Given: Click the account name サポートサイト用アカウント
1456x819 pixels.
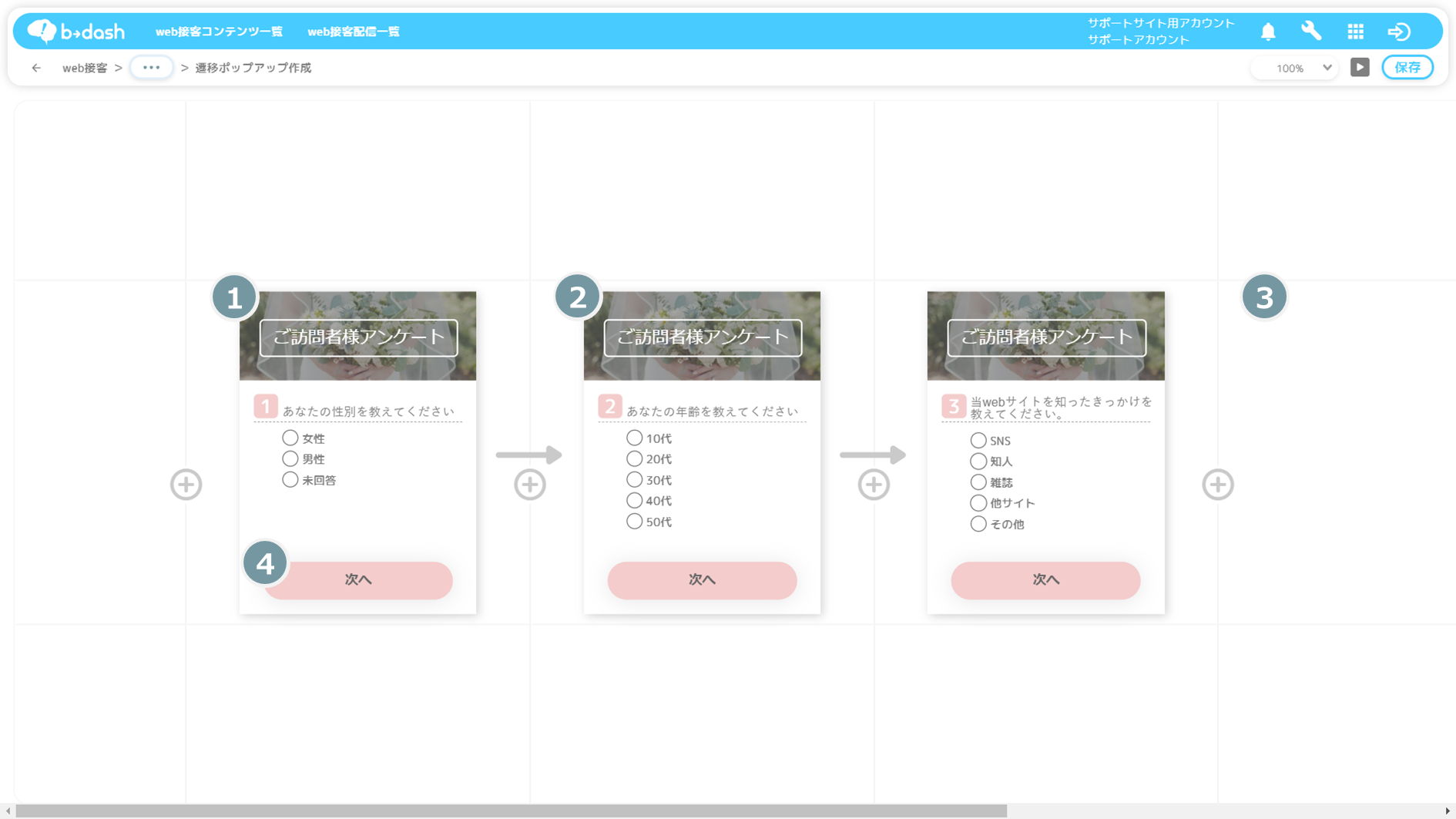Looking at the screenshot, I should point(1161,23).
